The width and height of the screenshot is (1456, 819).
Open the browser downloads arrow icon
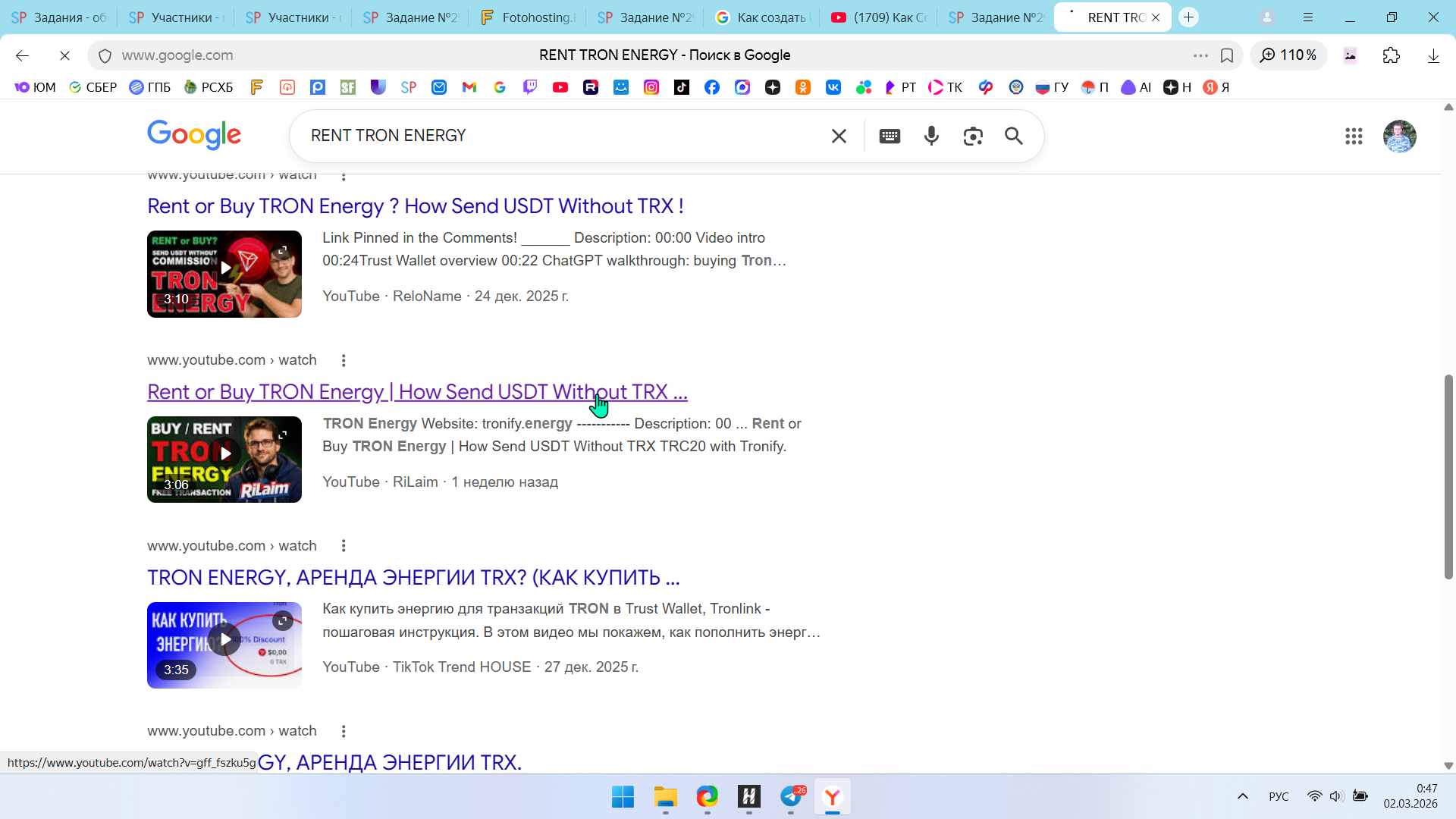click(x=1433, y=55)
